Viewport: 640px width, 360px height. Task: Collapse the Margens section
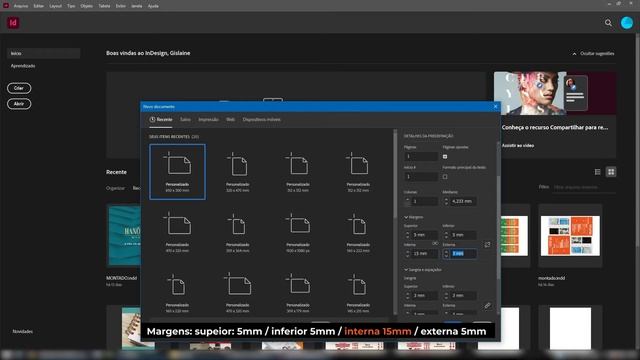(406, 217)
